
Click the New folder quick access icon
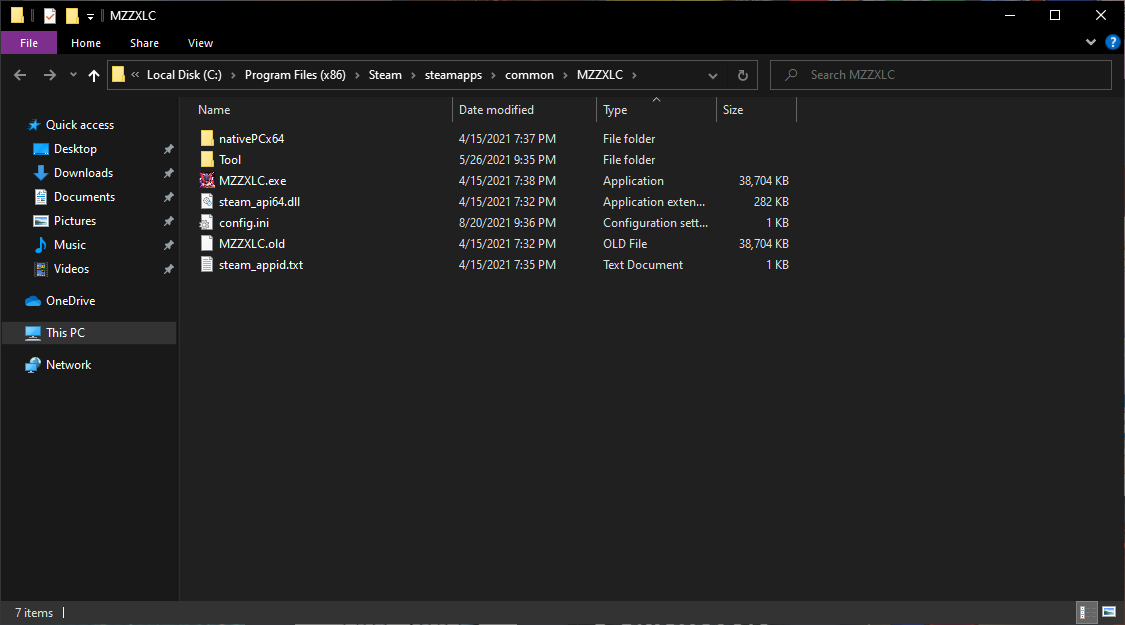click(x=72, y=15)
